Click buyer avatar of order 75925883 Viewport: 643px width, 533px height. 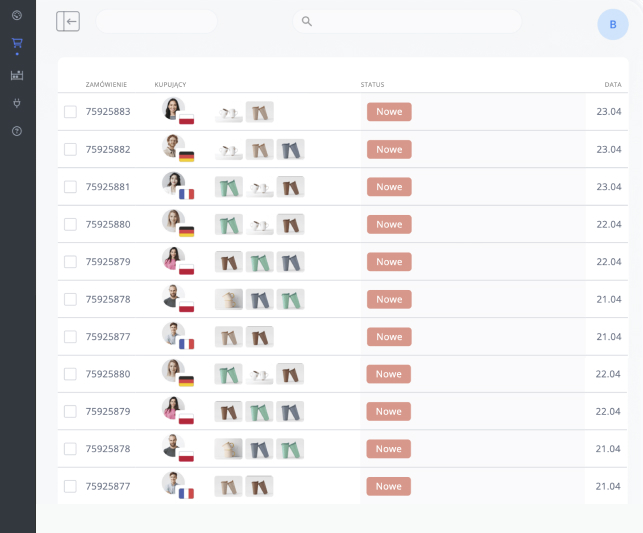(x=174, y=109)
